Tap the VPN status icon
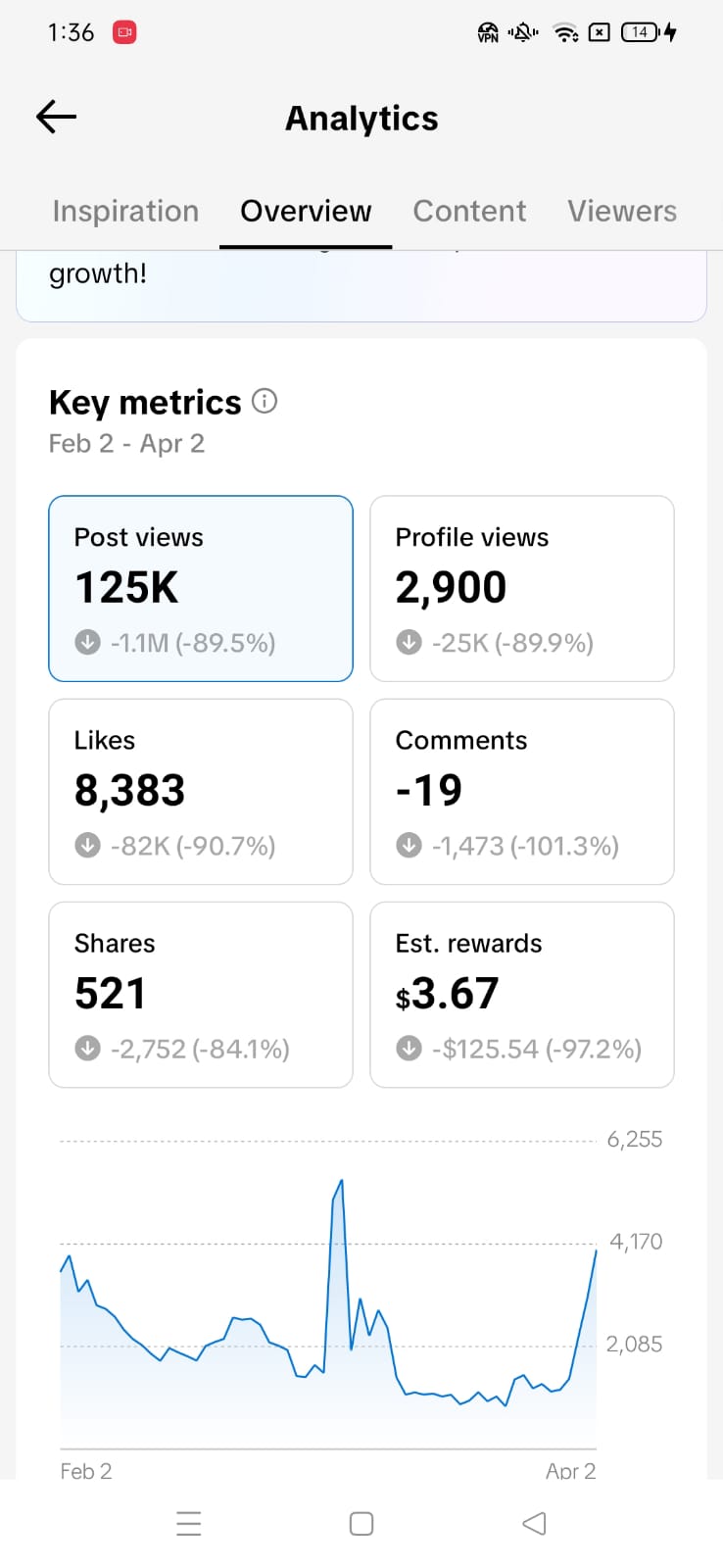 click(488, 32)
